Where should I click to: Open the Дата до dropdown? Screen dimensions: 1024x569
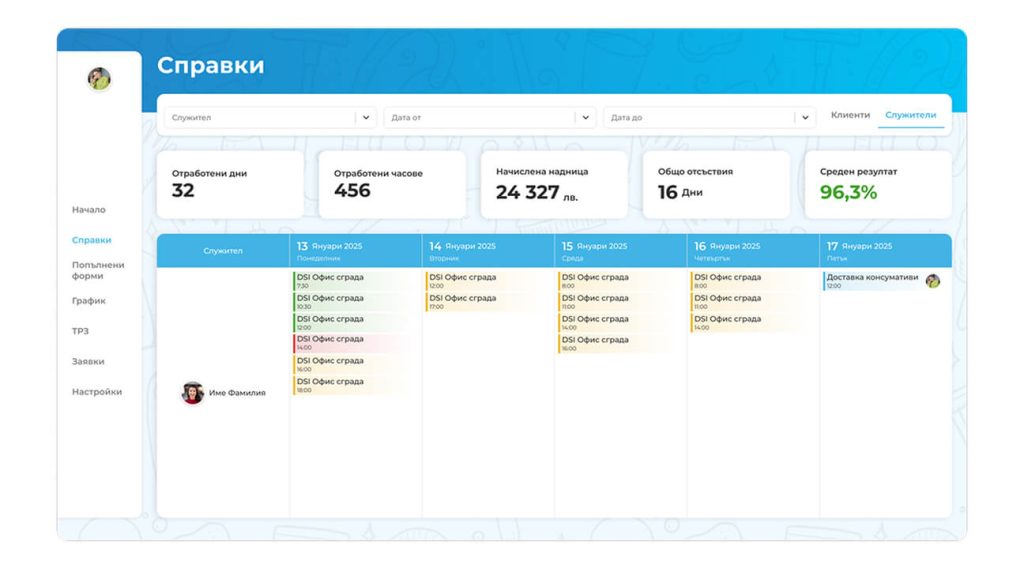pyautogui.click(x=709, y=118)
